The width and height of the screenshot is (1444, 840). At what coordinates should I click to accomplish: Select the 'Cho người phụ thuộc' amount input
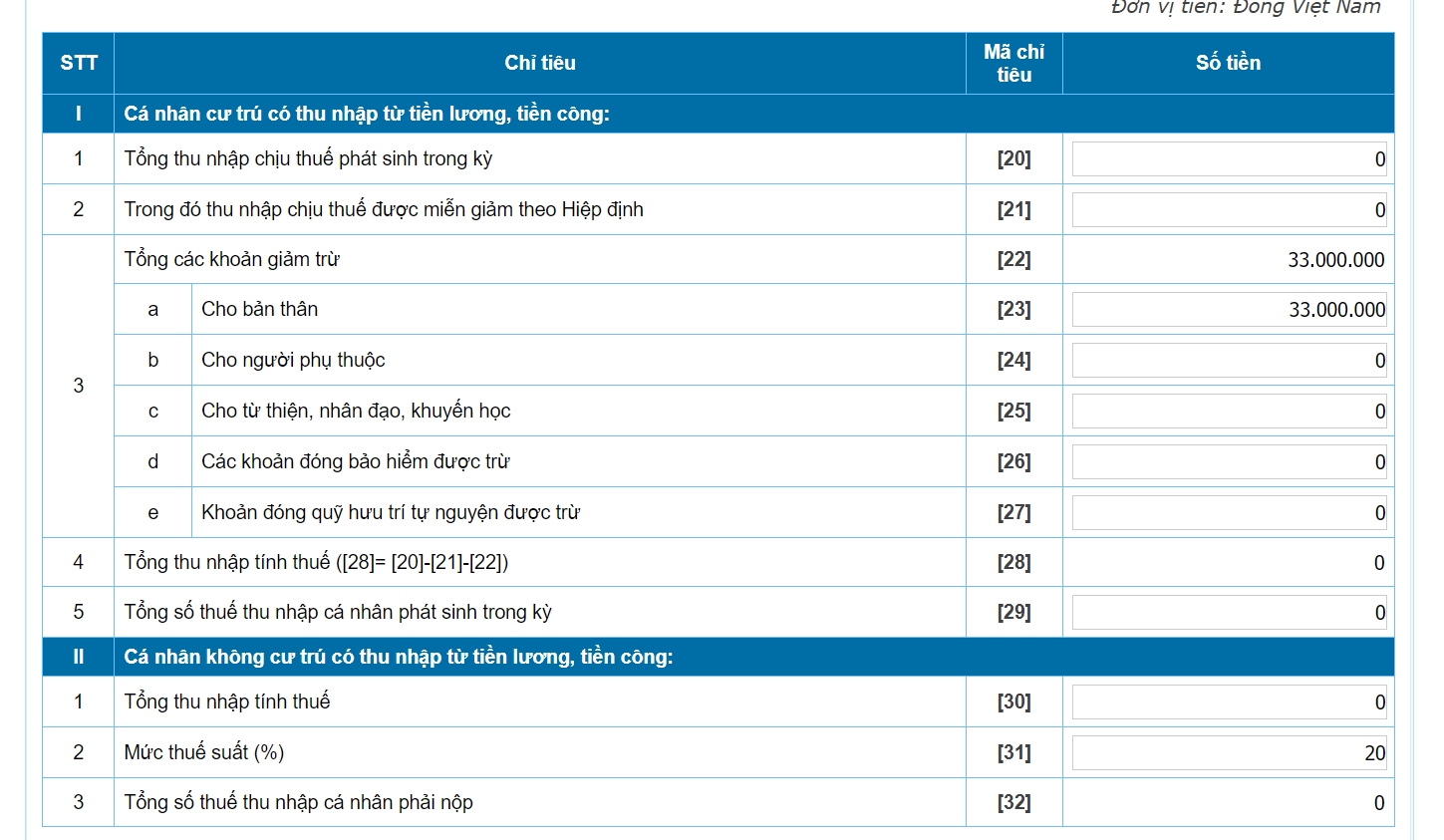(1228, 361)
